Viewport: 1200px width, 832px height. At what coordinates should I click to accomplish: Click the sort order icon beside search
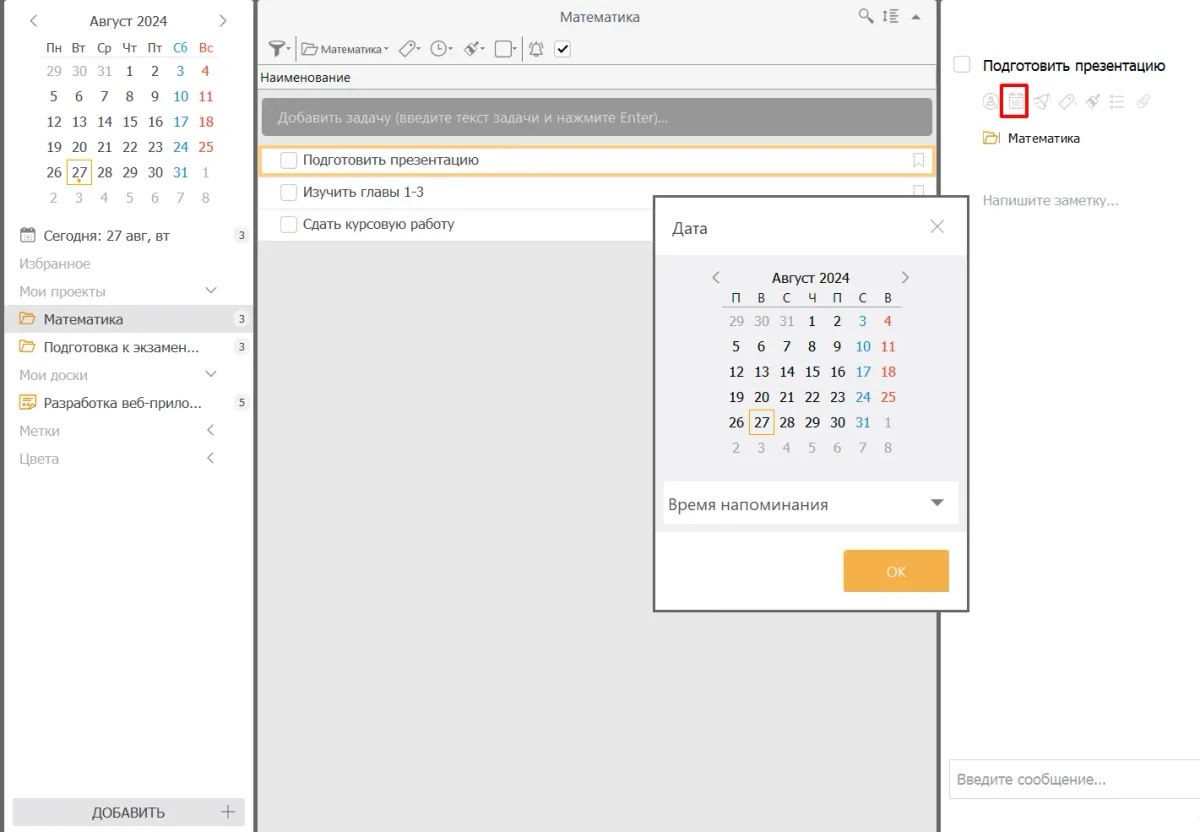pyautogui.click(x=890, y=16)
